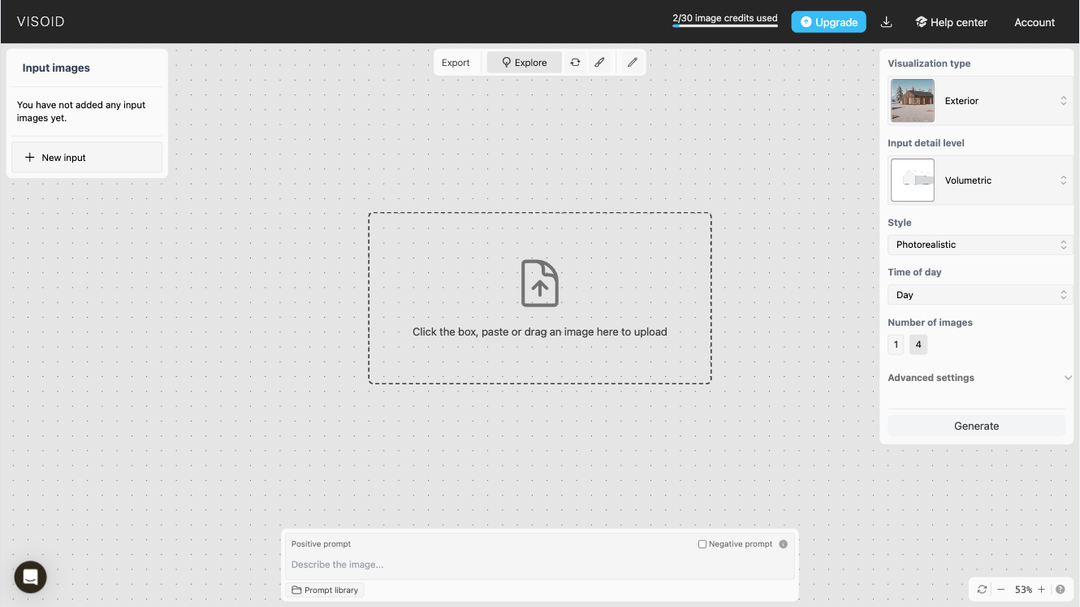Open the help question mark in the zoom bar
1080x607 pixels.
(1060, 589)
